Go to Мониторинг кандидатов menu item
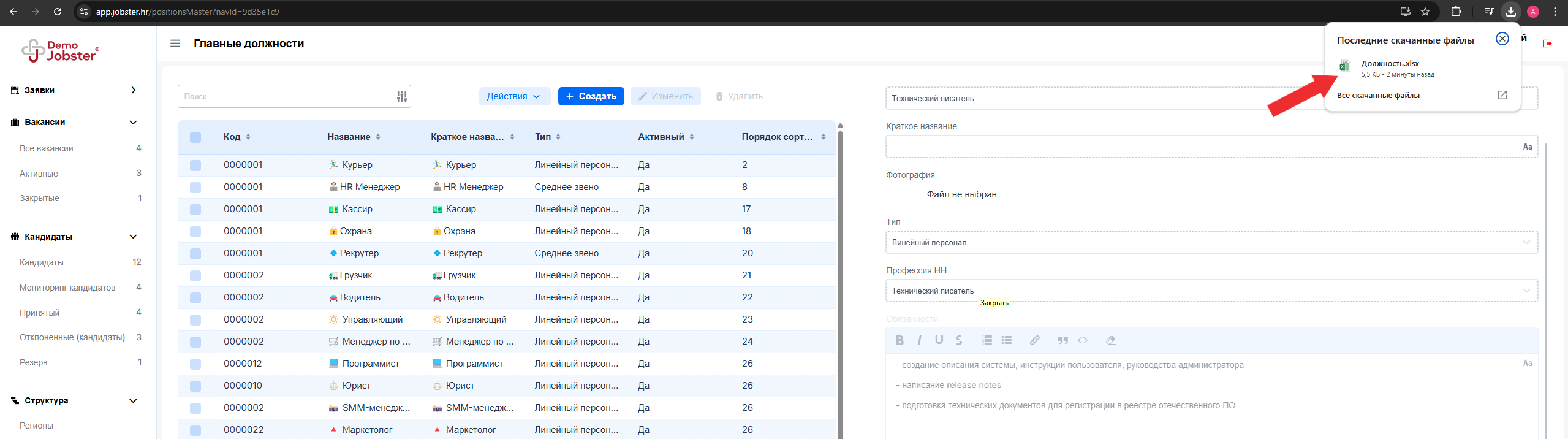 click(67, 288)
